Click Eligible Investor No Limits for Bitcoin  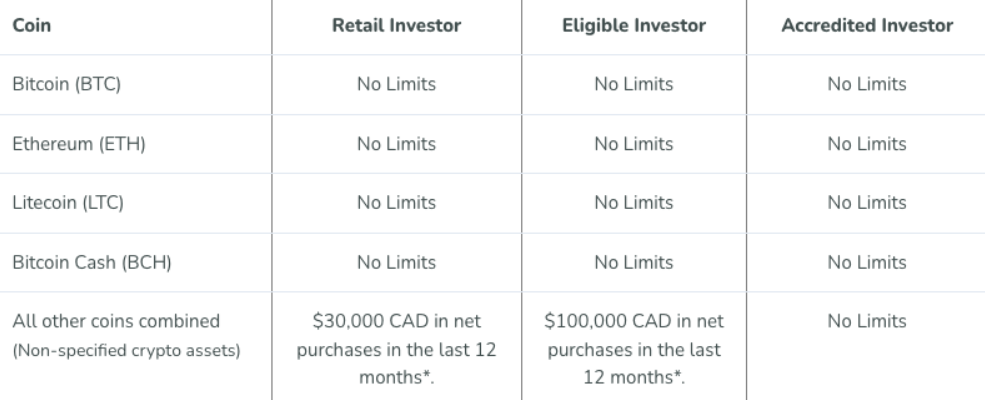click(634, 84)
